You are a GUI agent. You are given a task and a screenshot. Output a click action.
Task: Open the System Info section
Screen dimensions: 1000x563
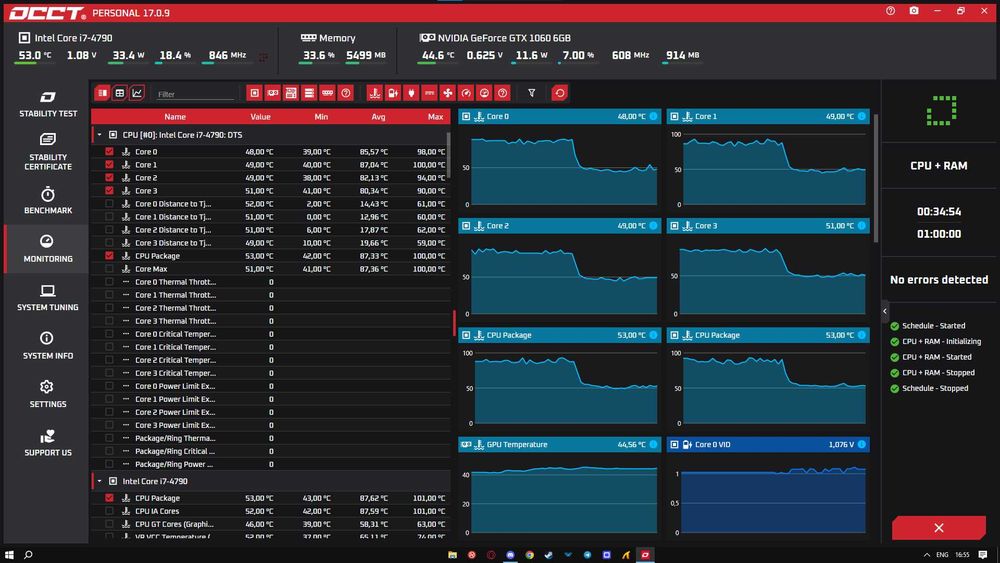tap(48, 346)
